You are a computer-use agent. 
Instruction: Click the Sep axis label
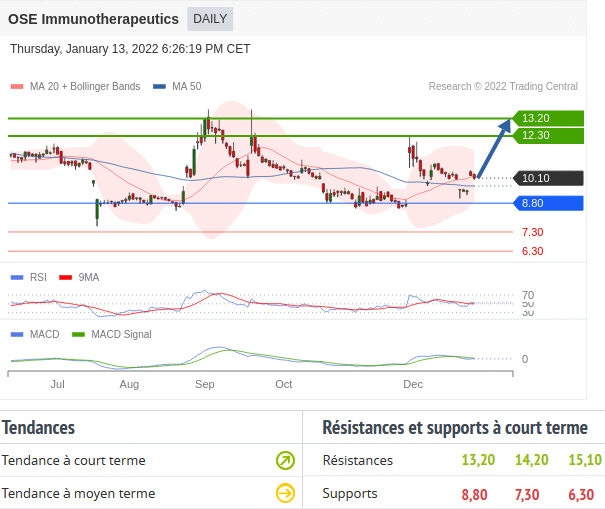(x=204, y=384)
